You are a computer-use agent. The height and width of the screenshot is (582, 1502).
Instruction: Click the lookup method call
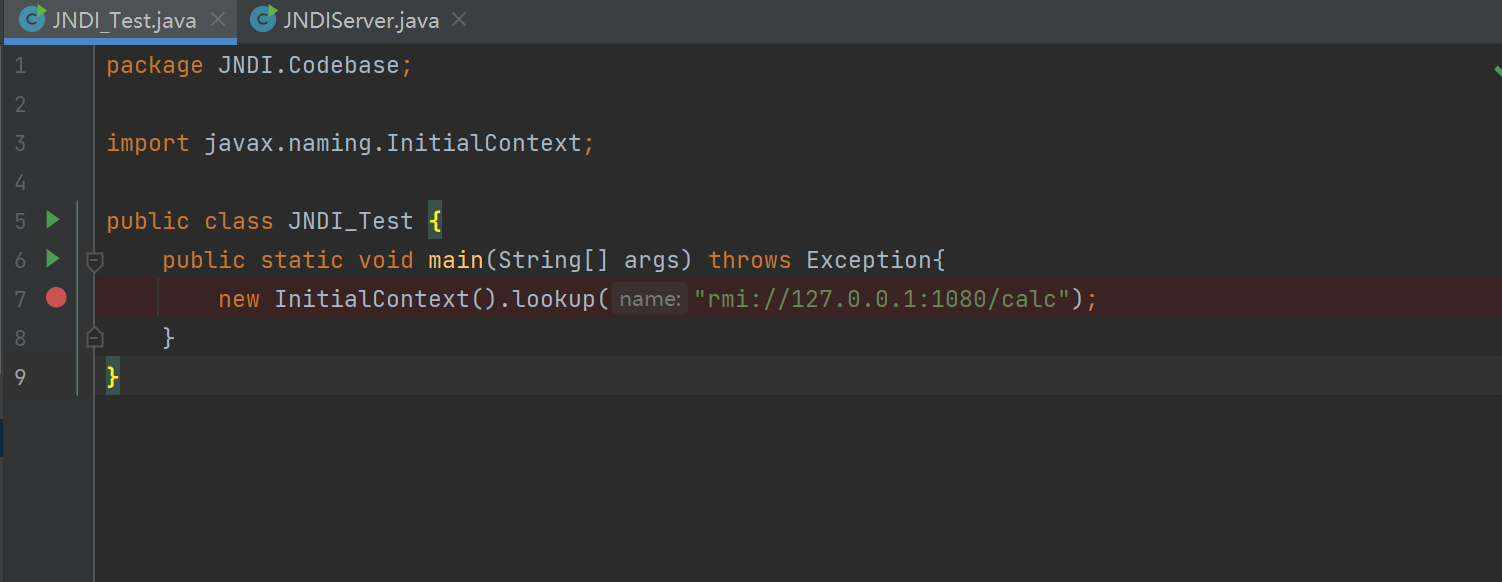tap(554, 299)
